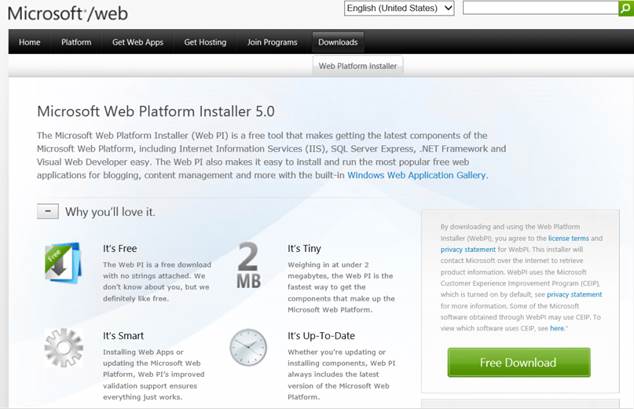Click the It's Up-To-Date heading
The image size is (634, 409).
pos(321,336)
